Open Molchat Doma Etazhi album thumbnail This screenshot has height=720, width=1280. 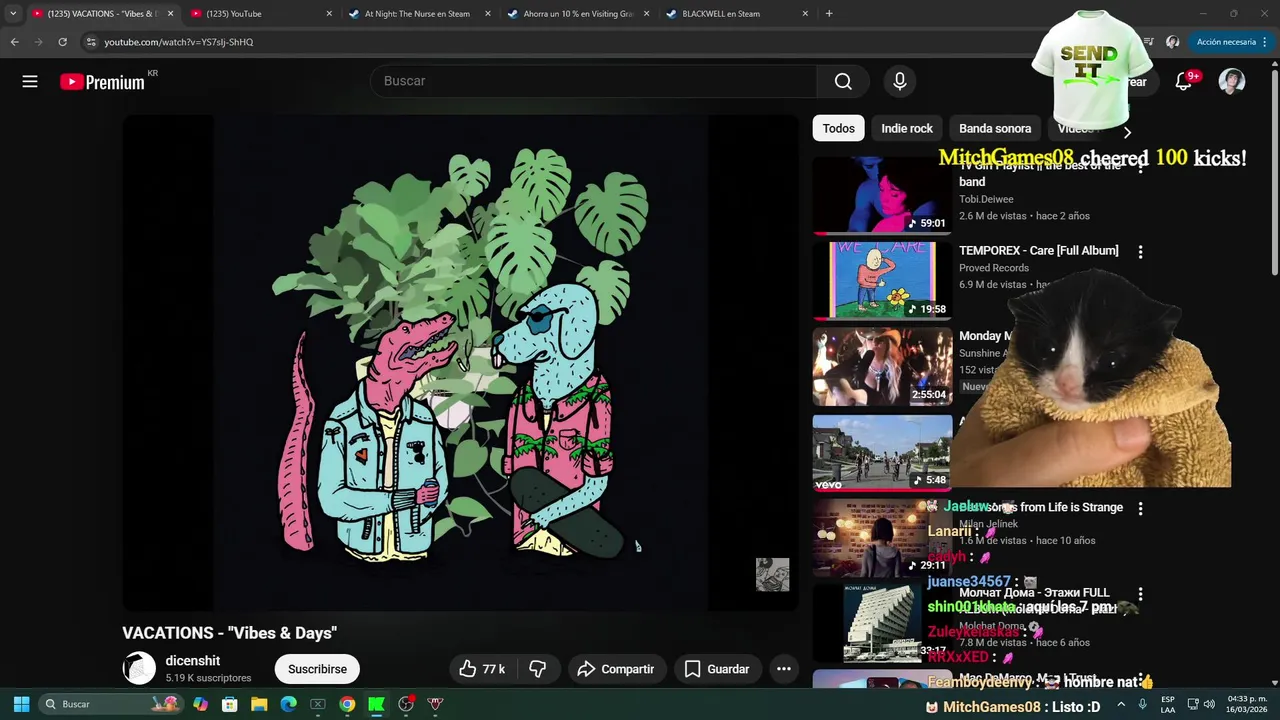point(882,624)
